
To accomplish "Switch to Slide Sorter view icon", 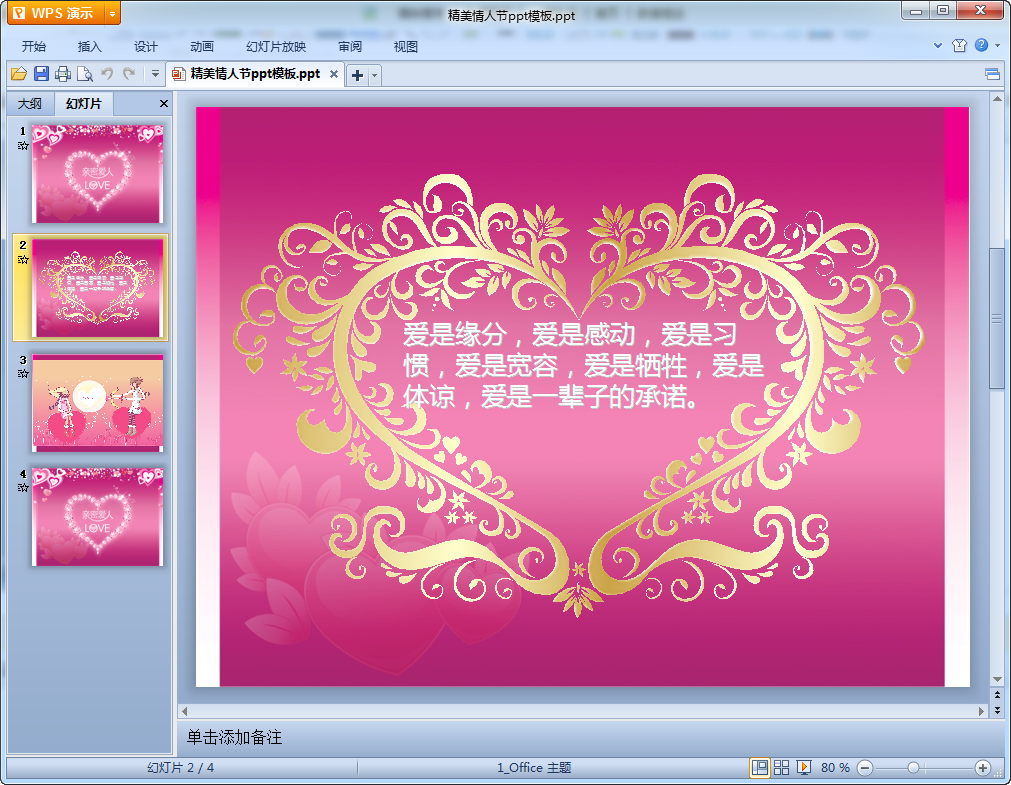I will 781,768.
